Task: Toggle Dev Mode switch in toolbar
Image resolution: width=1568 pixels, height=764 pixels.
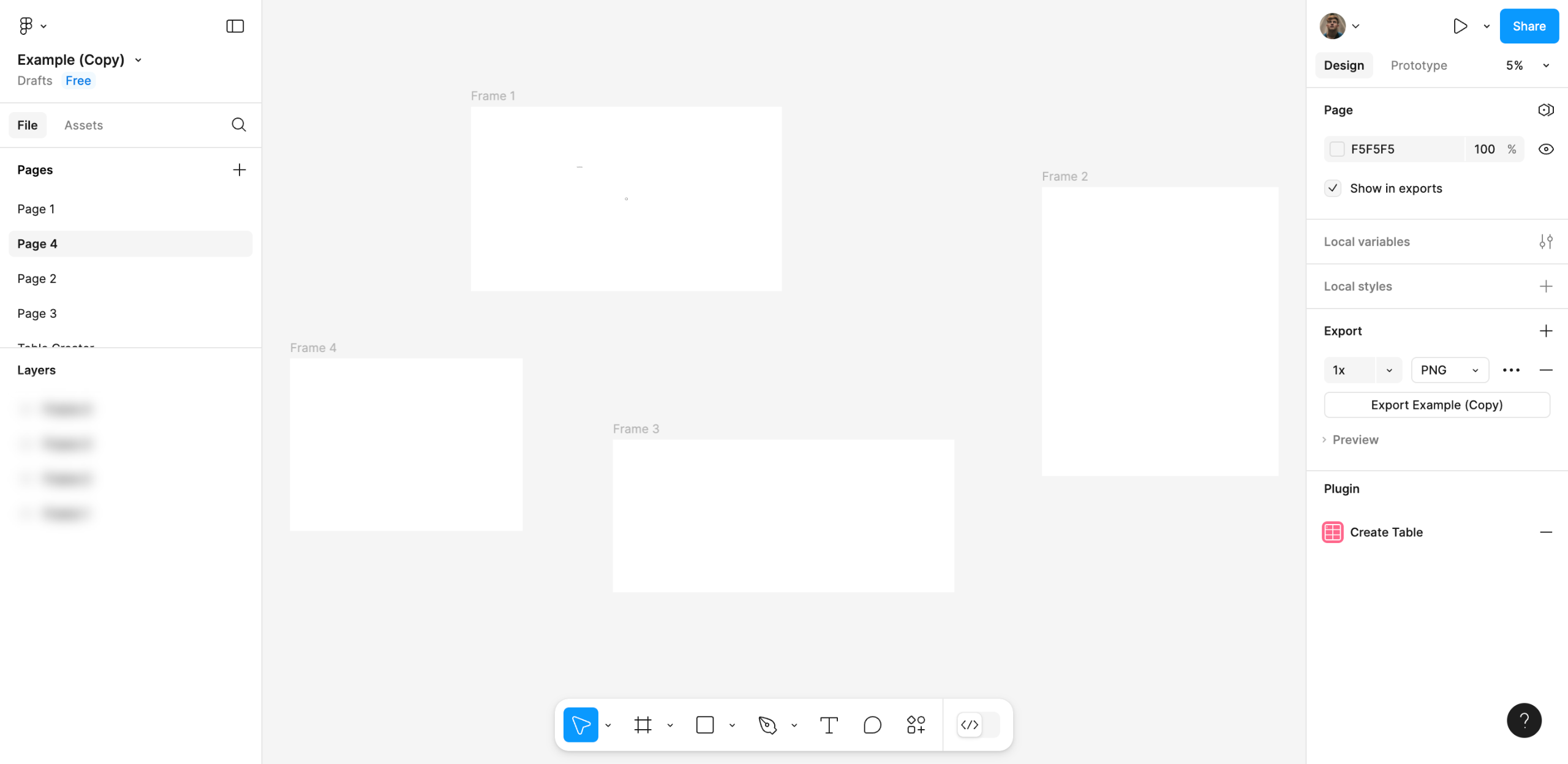Action: pyautogui.click(x=978, y=725)
